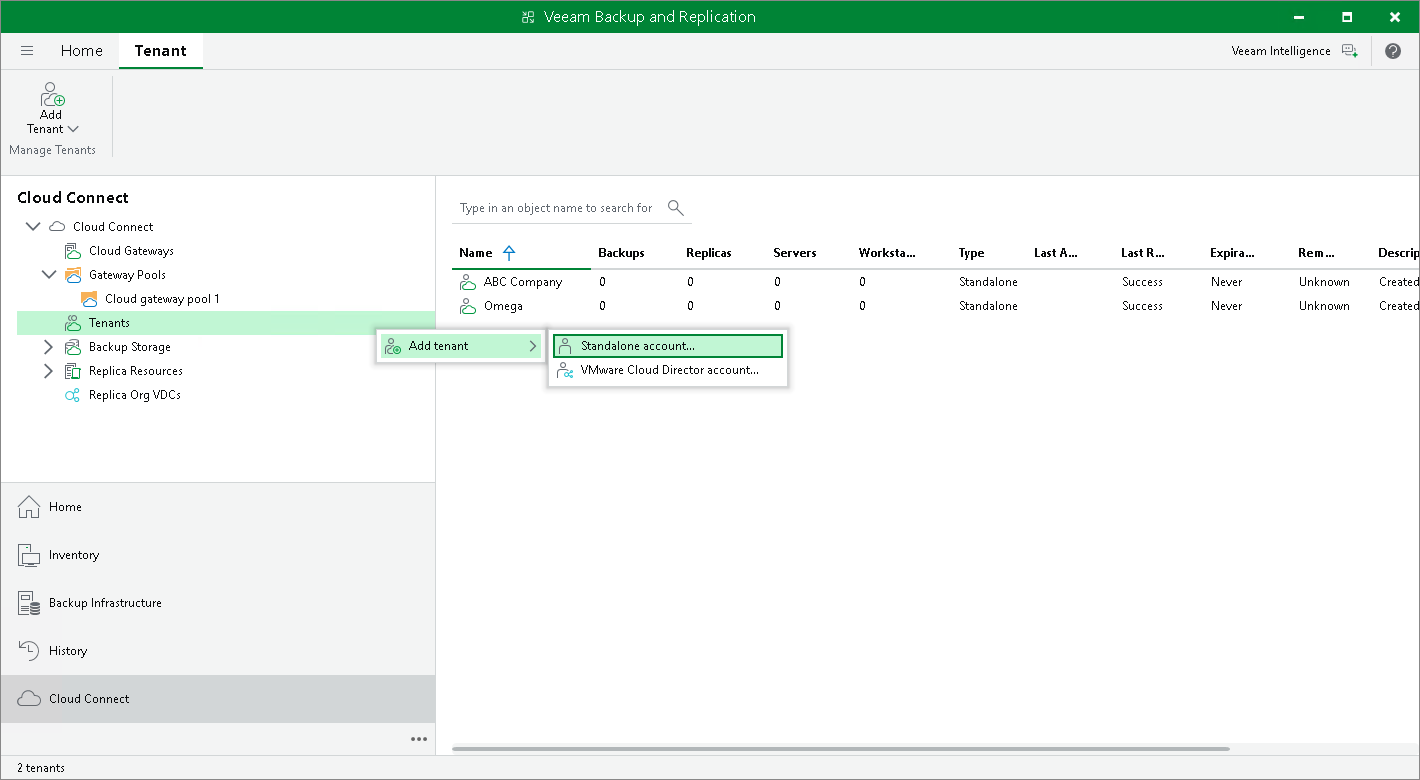Open the Backup Infrastructure view
This screenshot has width=1420, height=780.
[x=105, y=603]
